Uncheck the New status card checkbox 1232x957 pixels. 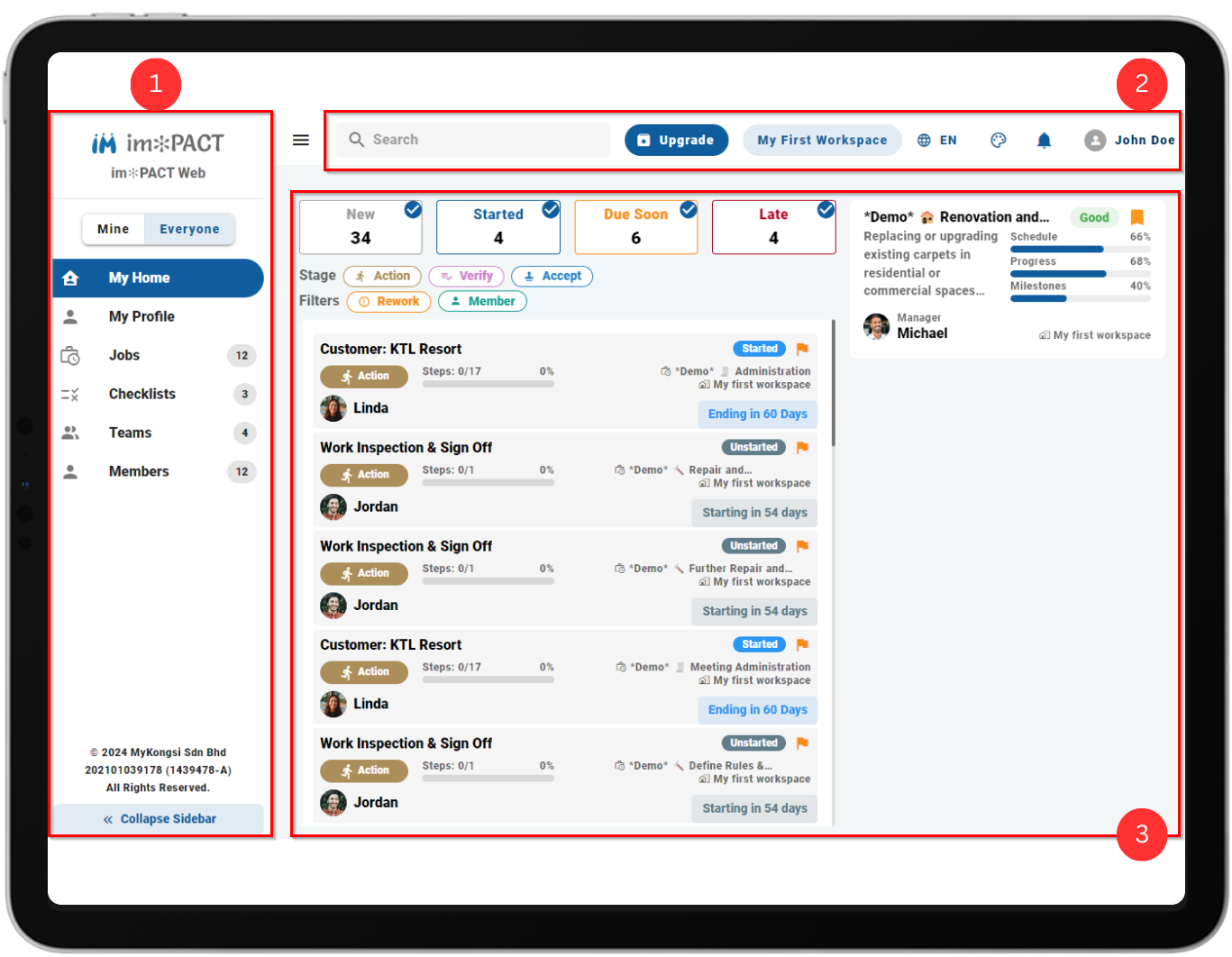pyautogui.click(x=413, y=210)
